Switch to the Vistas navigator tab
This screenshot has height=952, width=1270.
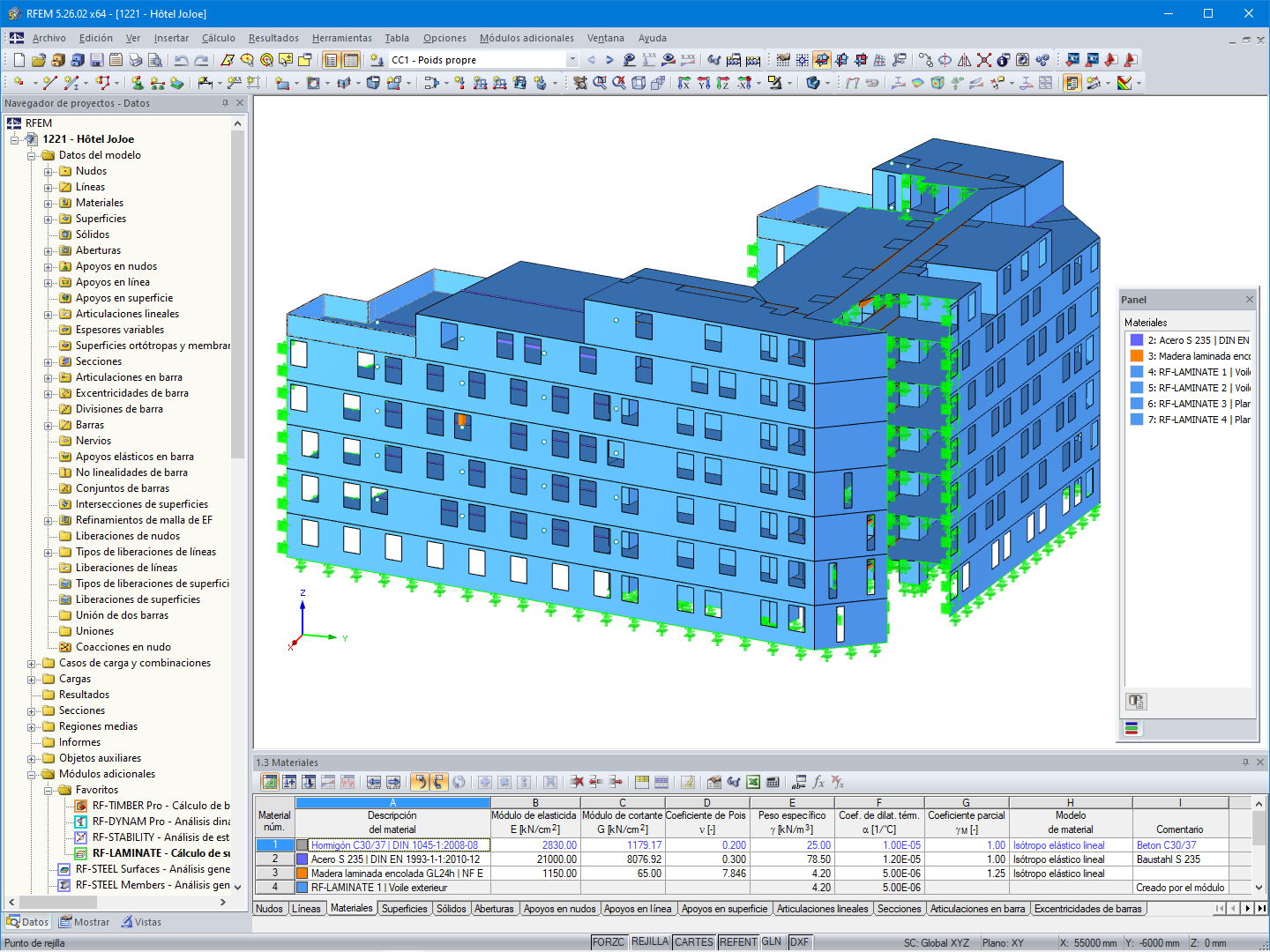141,921
